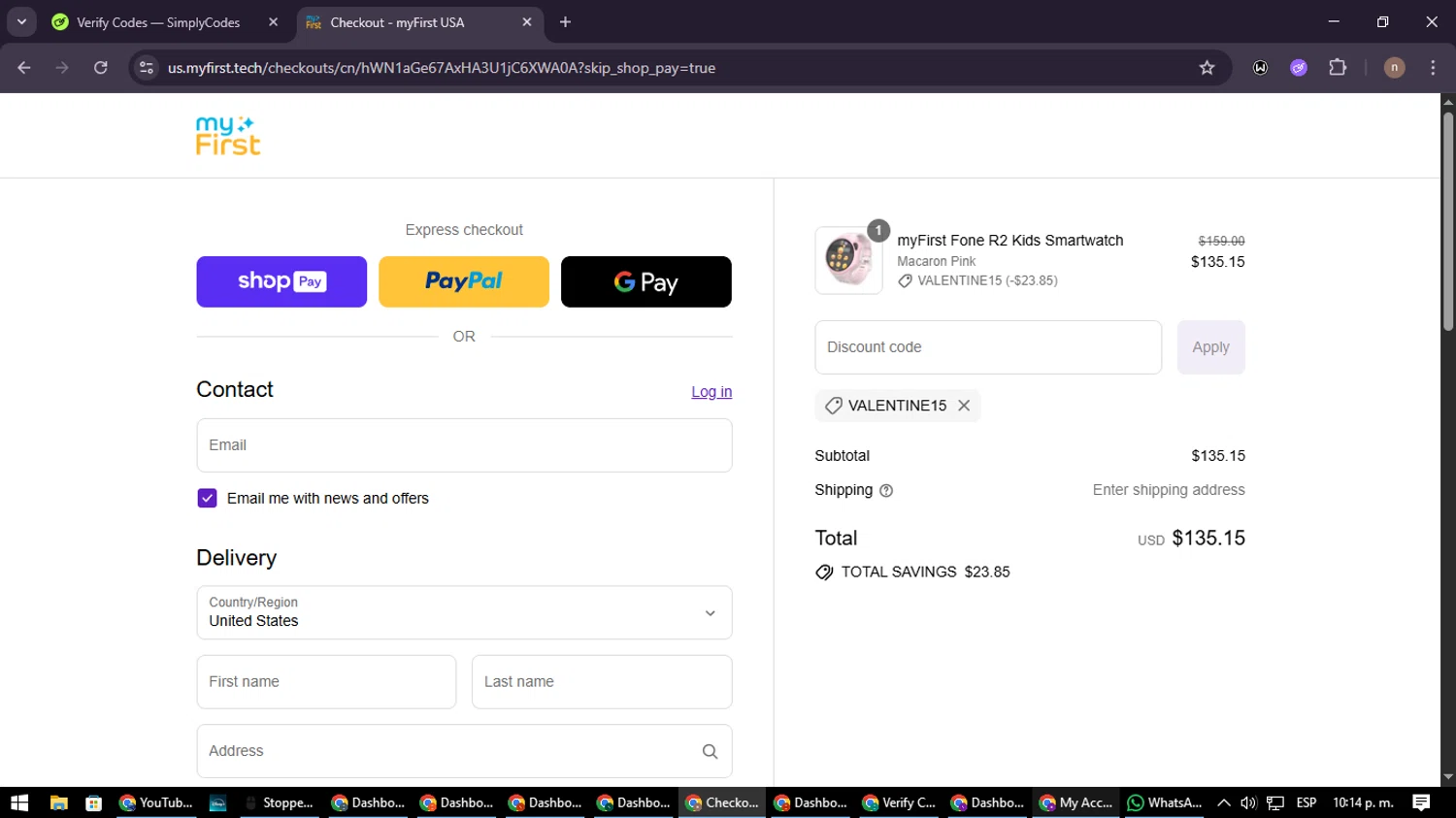Screen dimensions: 1456x818
Task: Open Microsoft Store from the taskbar
Action: point(94,802)
